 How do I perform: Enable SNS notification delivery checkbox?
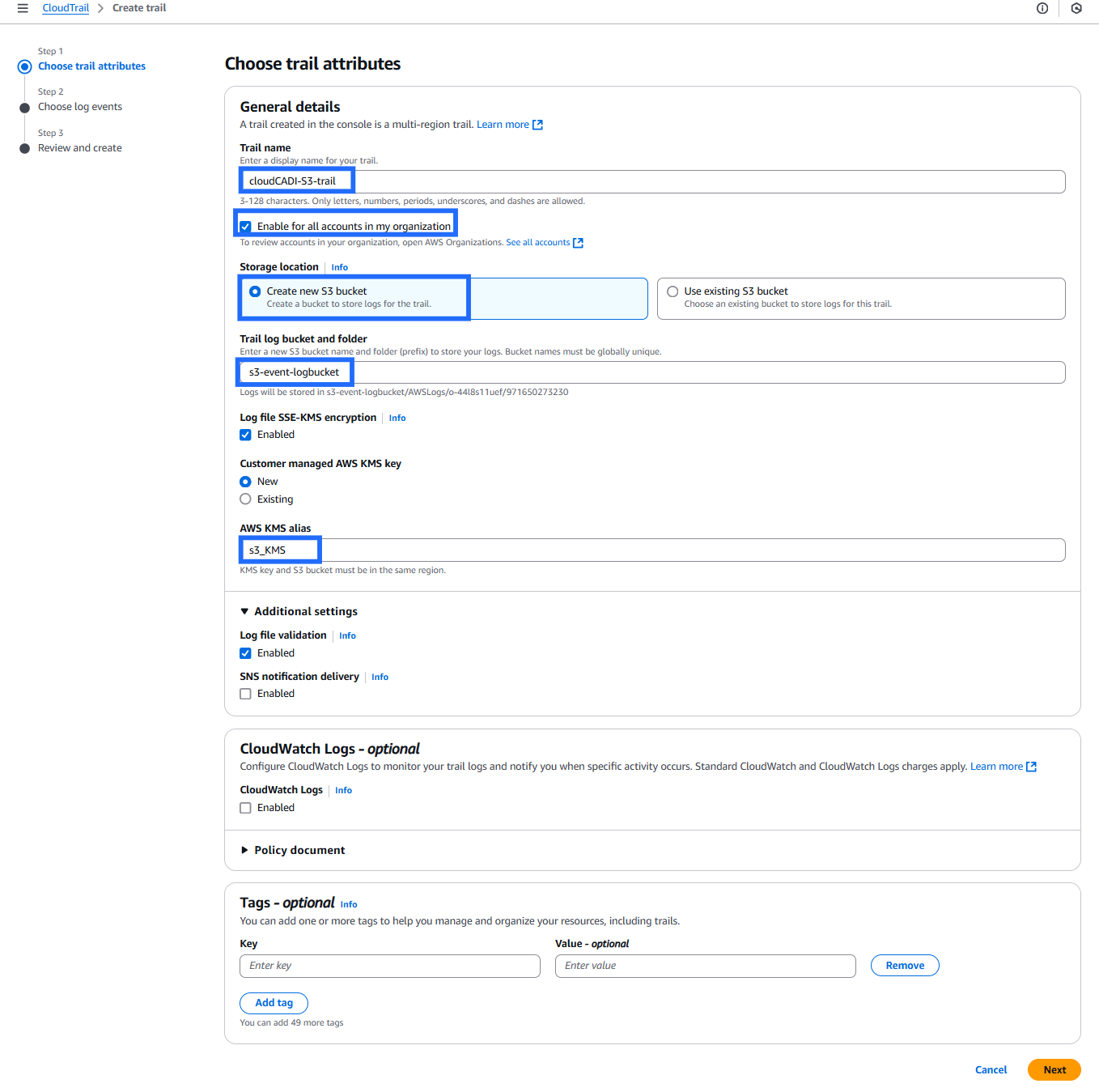tap(245, 694)
